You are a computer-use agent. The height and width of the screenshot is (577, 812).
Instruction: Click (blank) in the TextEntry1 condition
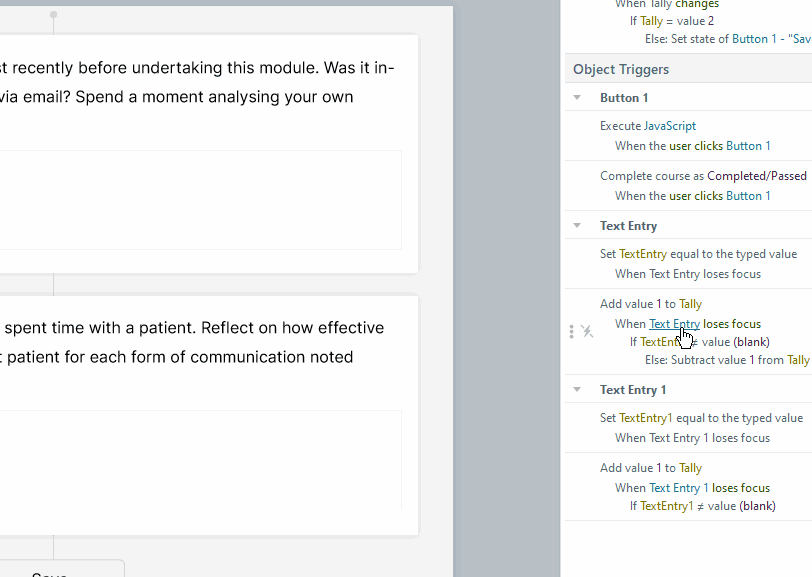755,506
